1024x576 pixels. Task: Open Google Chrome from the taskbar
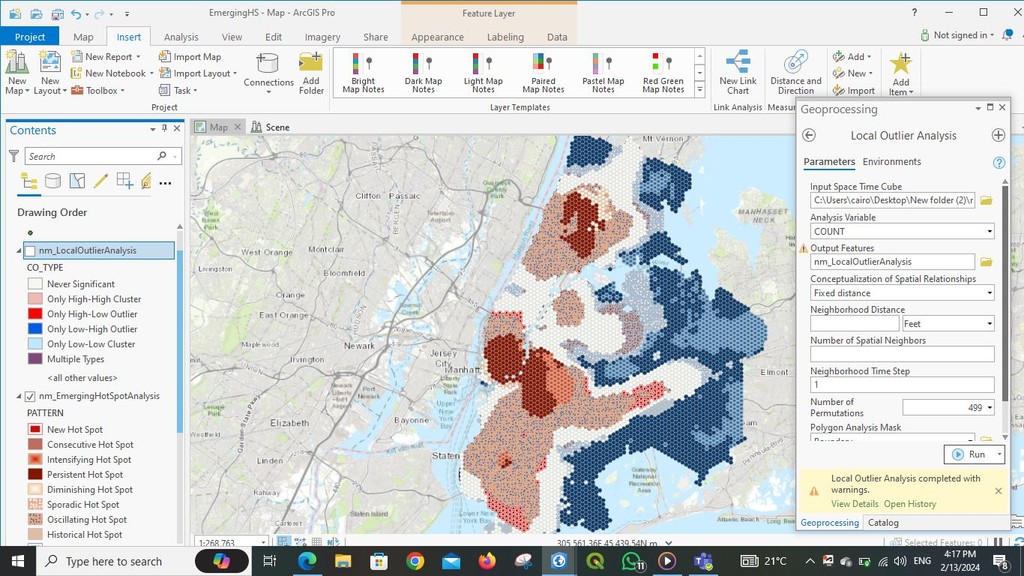[415, 560]
